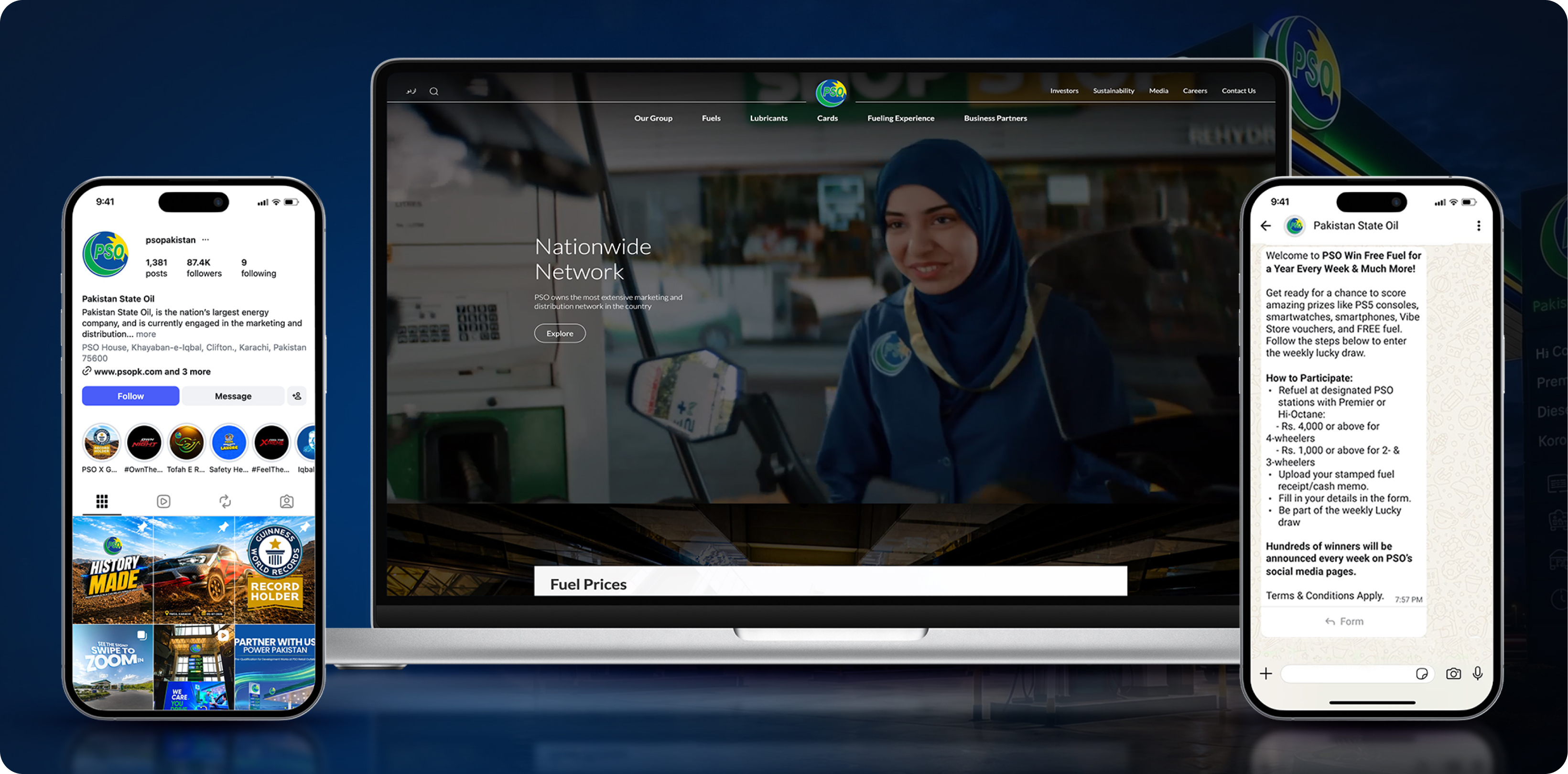
Task: Open the Media link
Action: click(x=1158, y=91)
